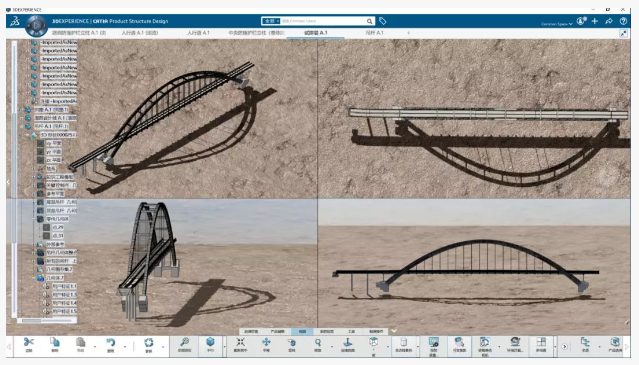
Task: Select yz 平面 in the tree
Action: click(54, 152)
